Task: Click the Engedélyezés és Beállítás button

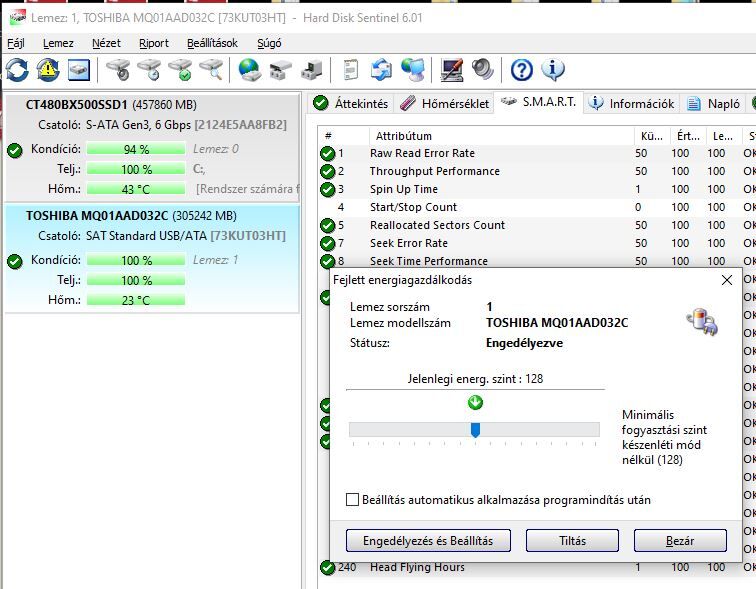Action: click(428, 540)
